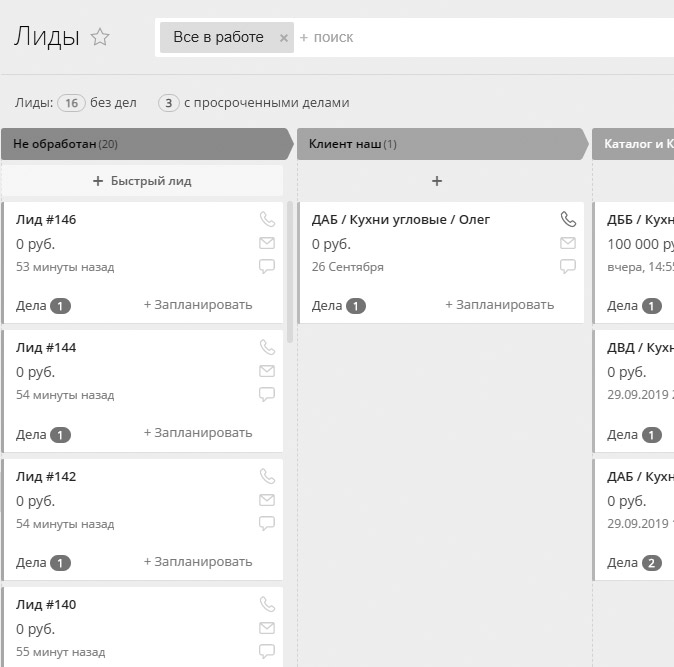Click the 'Быстрый лид' button
The image size is (674, 667).
[142, 181]
